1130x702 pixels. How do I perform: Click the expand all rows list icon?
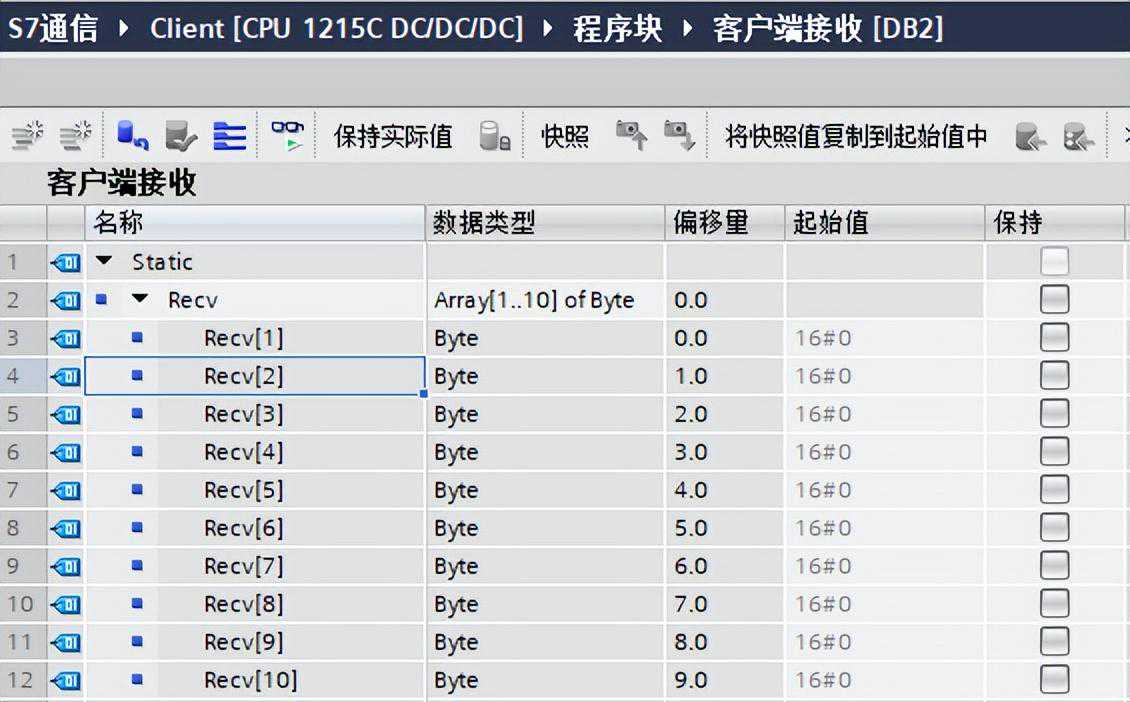[x=230, y=136]
